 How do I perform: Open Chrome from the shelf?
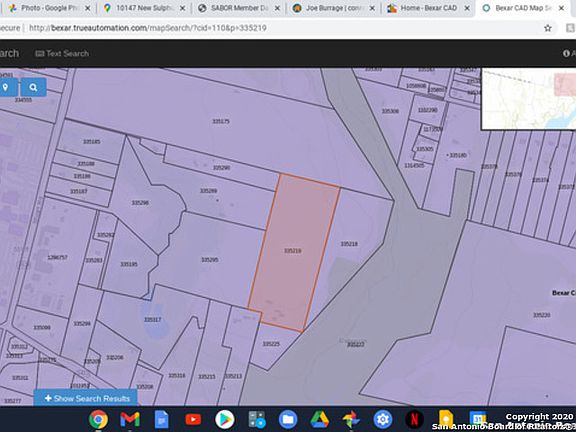[x=98, y=420]
